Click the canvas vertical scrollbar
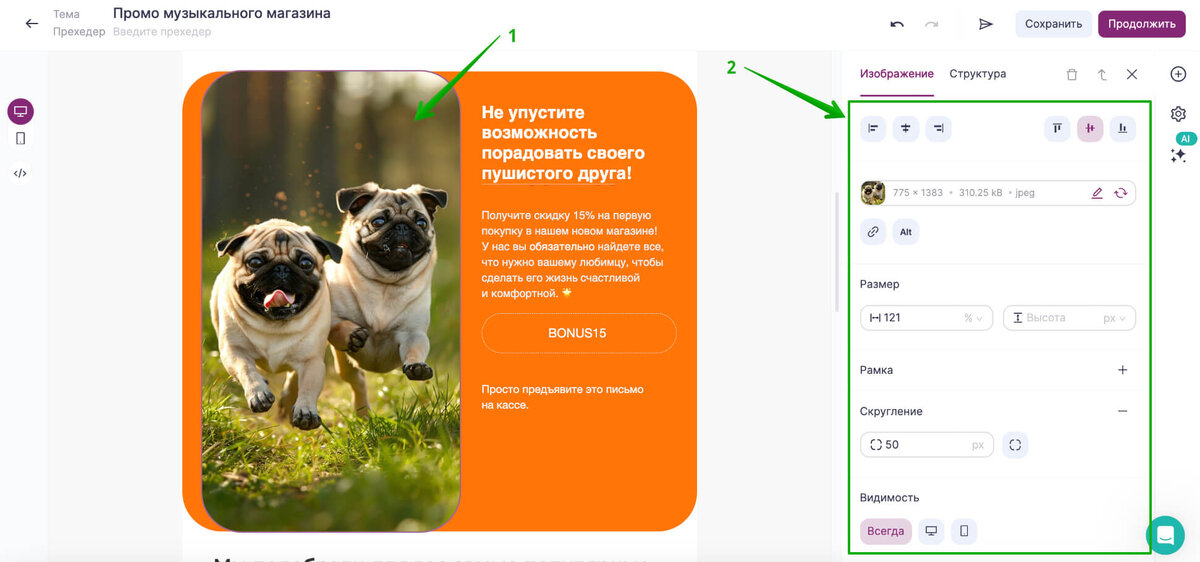The width and height of the screenshot is (1200, 562). pos(838,250)
